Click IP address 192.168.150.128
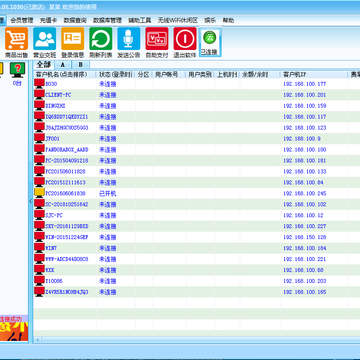Viewport: 360px width, 360px height. [x=305, y=237]
